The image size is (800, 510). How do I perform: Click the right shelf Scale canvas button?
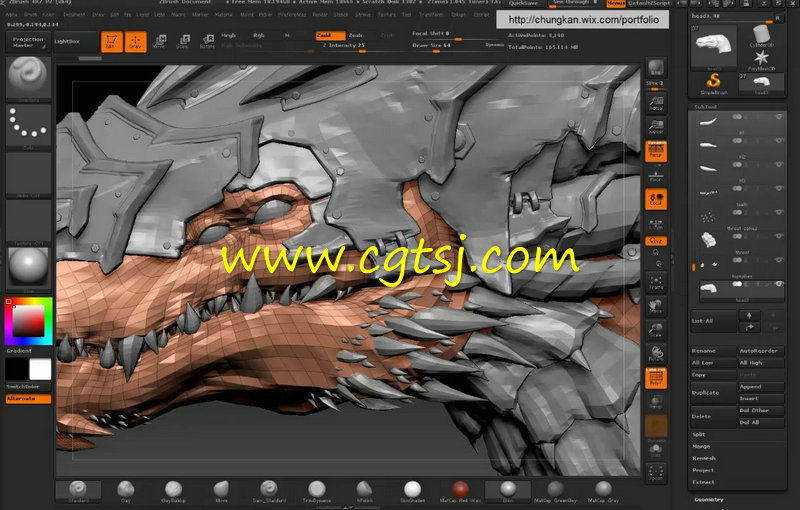click(x=656, y=330)
